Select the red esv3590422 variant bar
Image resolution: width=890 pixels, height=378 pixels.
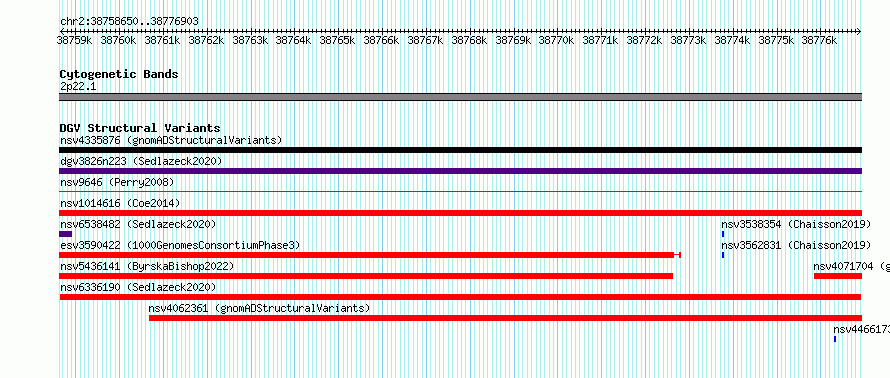pyautogui.click(x=370, y=255)
